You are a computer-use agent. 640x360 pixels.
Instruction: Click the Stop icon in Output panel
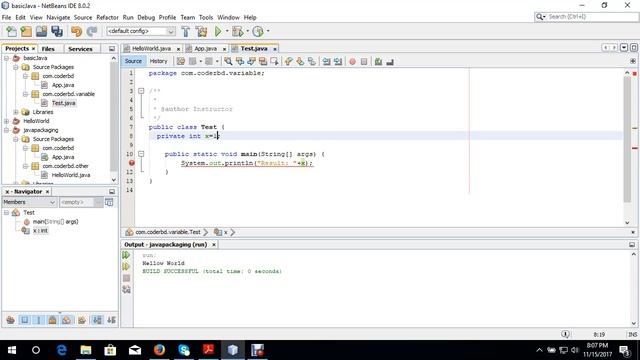pyautogui.click(x=126, y=278)
